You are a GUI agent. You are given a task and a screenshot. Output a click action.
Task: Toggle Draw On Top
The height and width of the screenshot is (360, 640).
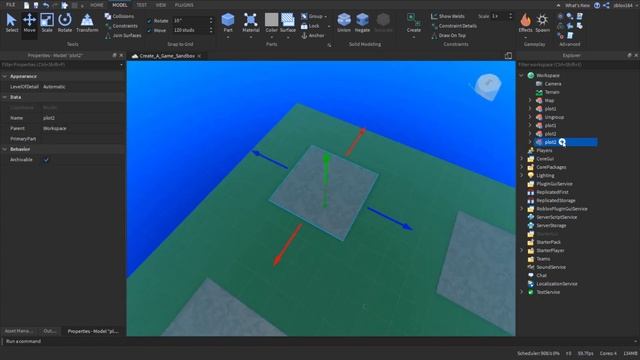[x=448, y=36]
